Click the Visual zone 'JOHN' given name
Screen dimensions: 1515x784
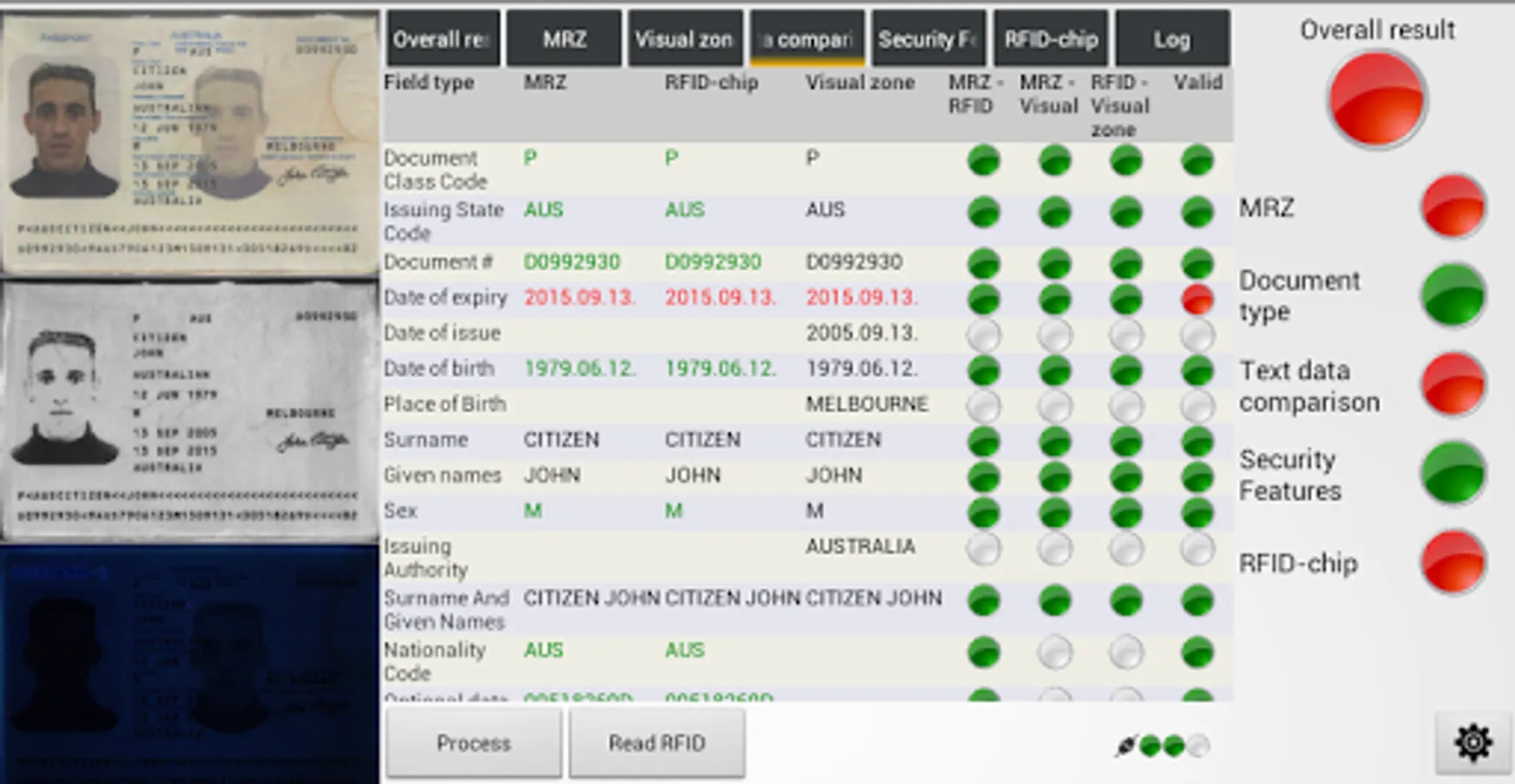[x=834, y=476]
